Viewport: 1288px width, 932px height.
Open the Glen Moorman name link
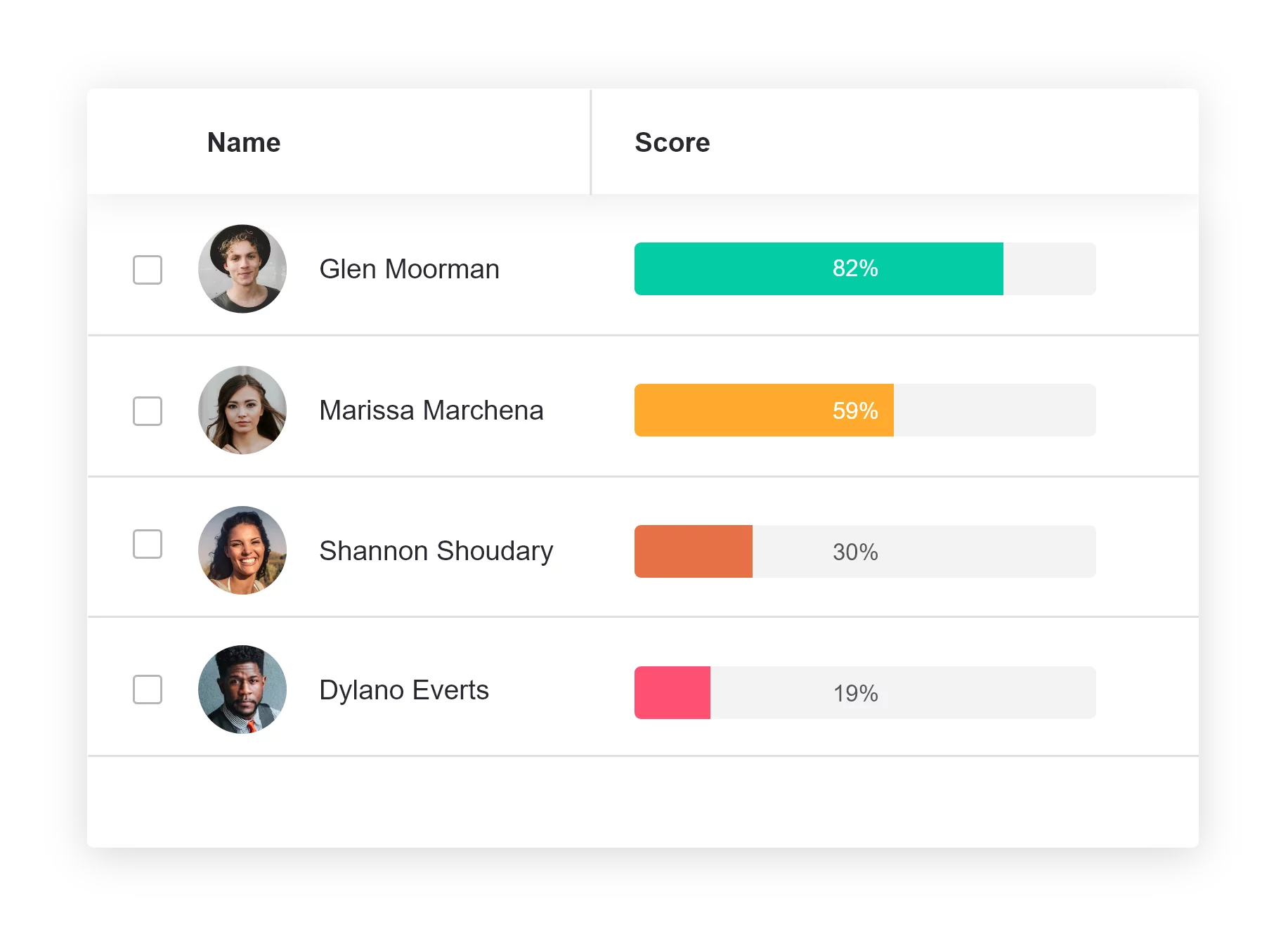[x=409, y=269]
